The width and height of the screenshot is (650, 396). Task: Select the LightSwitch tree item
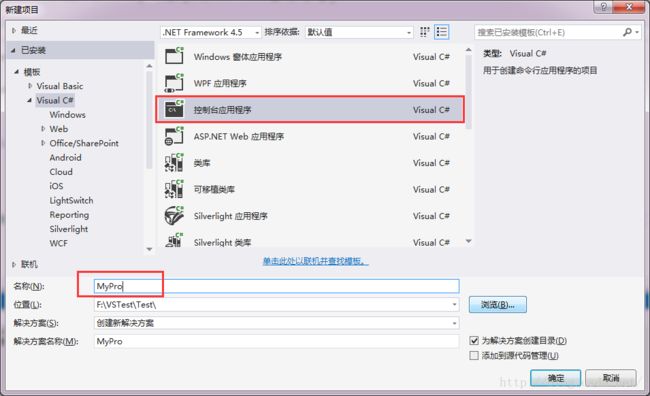point(71,200)
